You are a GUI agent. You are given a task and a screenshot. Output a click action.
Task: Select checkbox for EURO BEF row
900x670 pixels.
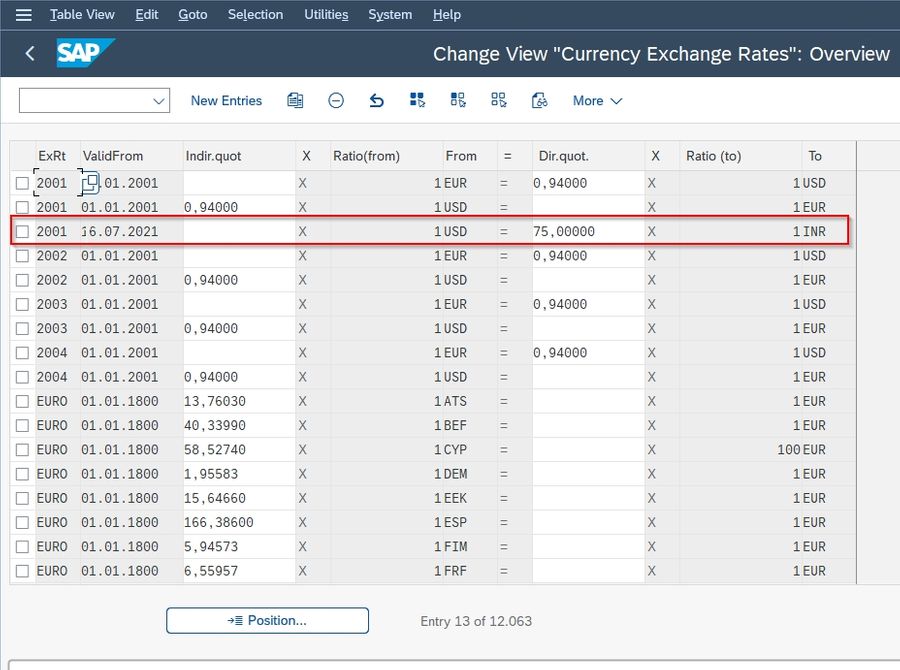tap(22, 425)
